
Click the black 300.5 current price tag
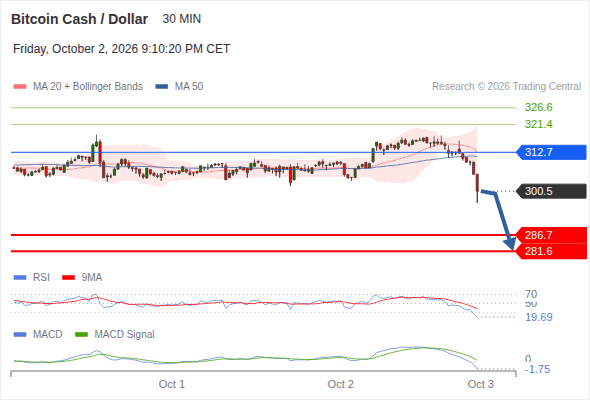pos(551,191)
